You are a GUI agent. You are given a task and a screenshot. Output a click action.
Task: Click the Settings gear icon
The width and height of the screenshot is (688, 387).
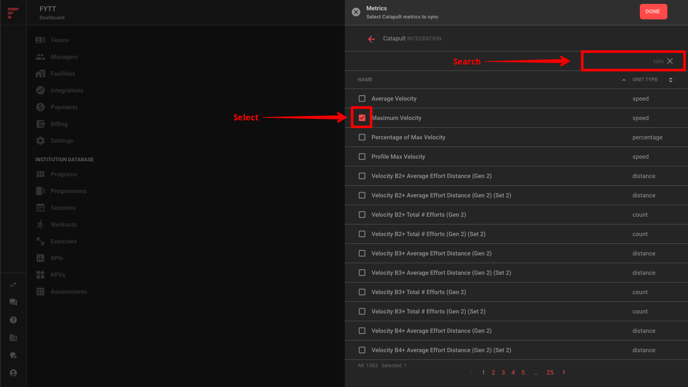coord(40,140)
